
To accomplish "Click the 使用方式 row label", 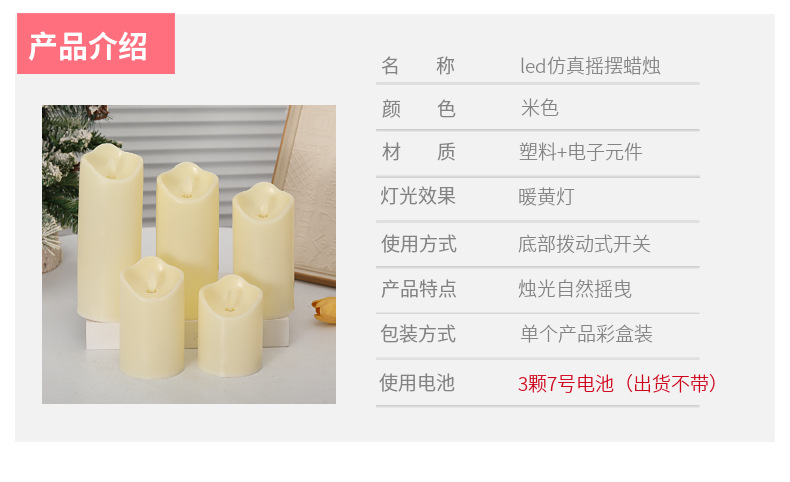I will (419, 244).
